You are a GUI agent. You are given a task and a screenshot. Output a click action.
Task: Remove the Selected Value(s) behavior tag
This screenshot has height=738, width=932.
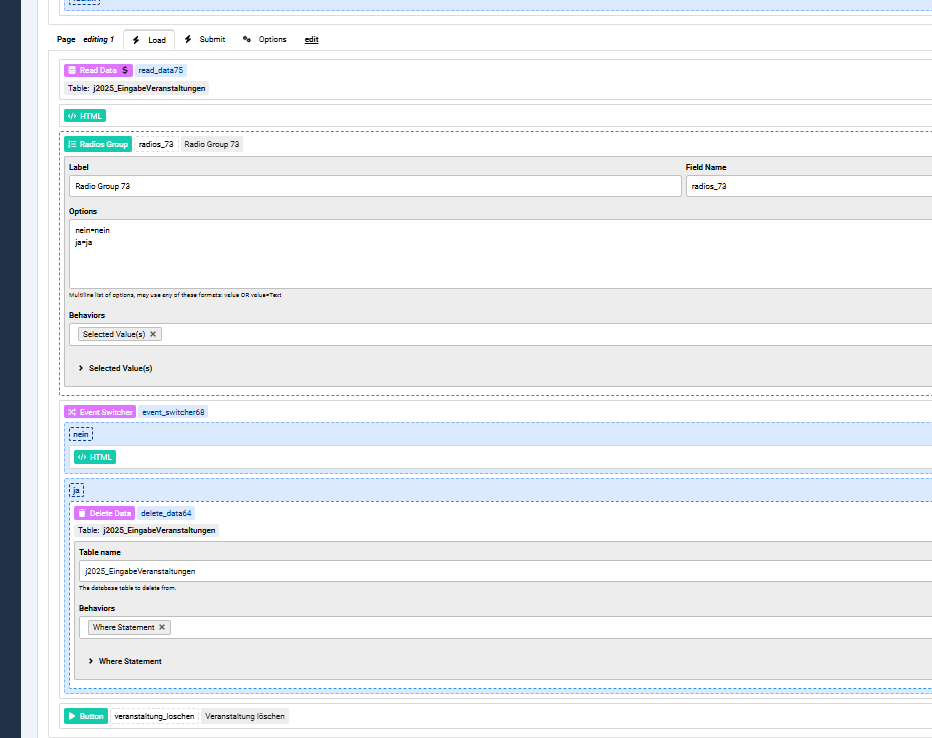click(153, 334)
